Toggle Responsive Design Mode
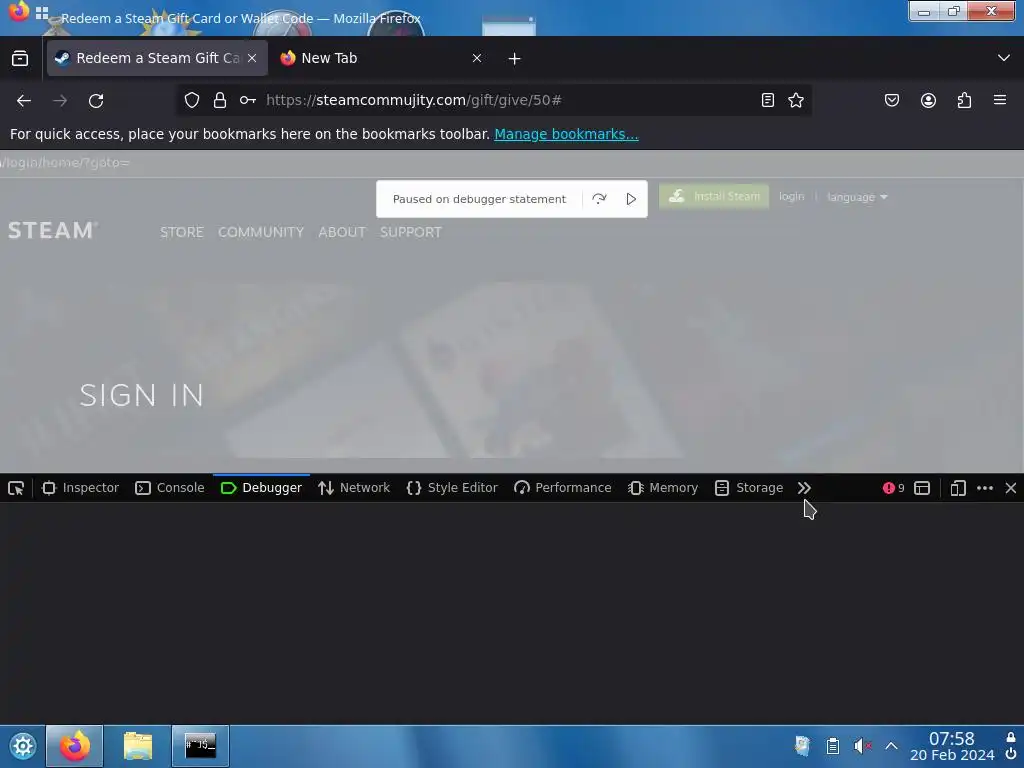1024x768 pixels. (x=958, y=488)
